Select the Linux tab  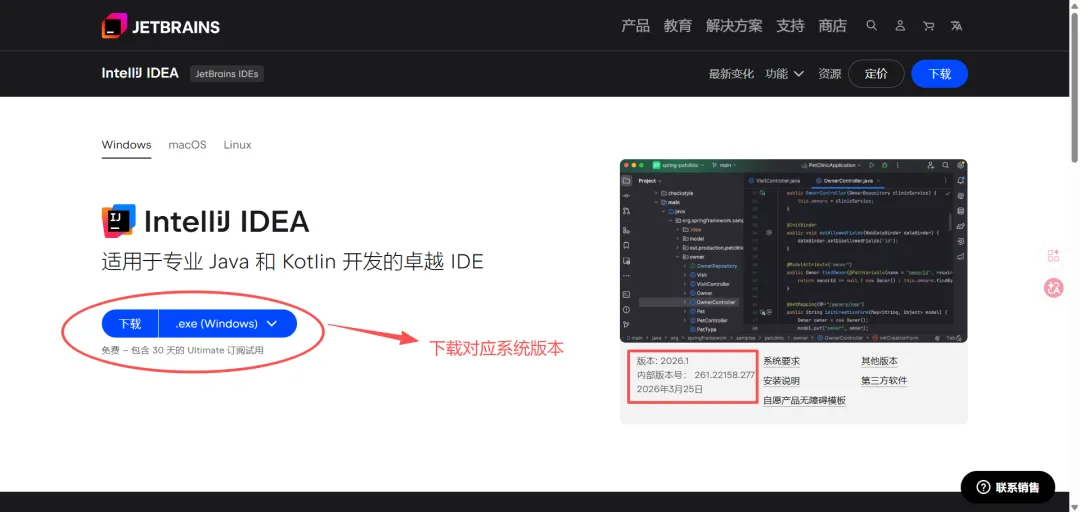point(238,145)
